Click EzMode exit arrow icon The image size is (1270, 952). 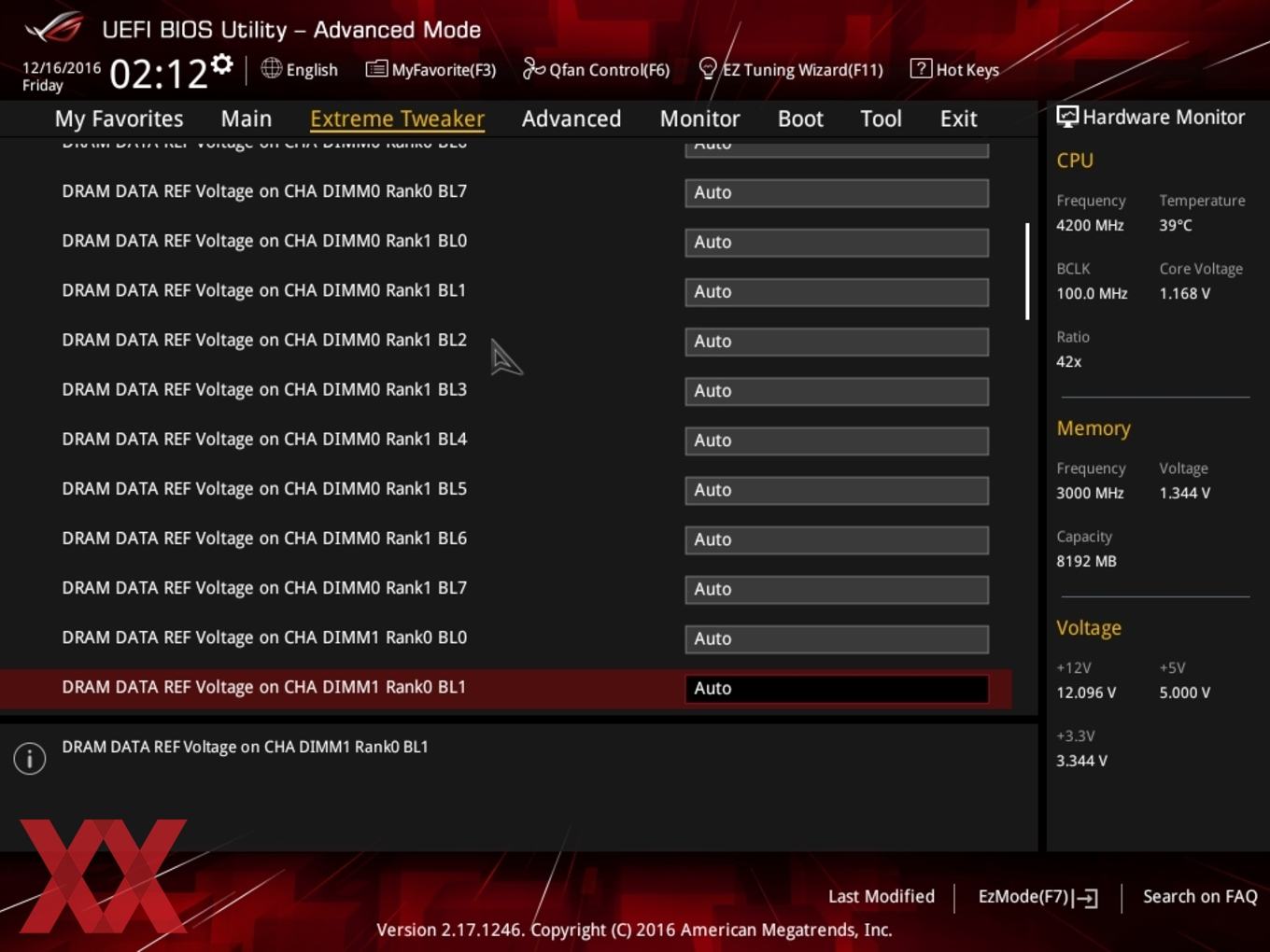tap(1085, 898)
